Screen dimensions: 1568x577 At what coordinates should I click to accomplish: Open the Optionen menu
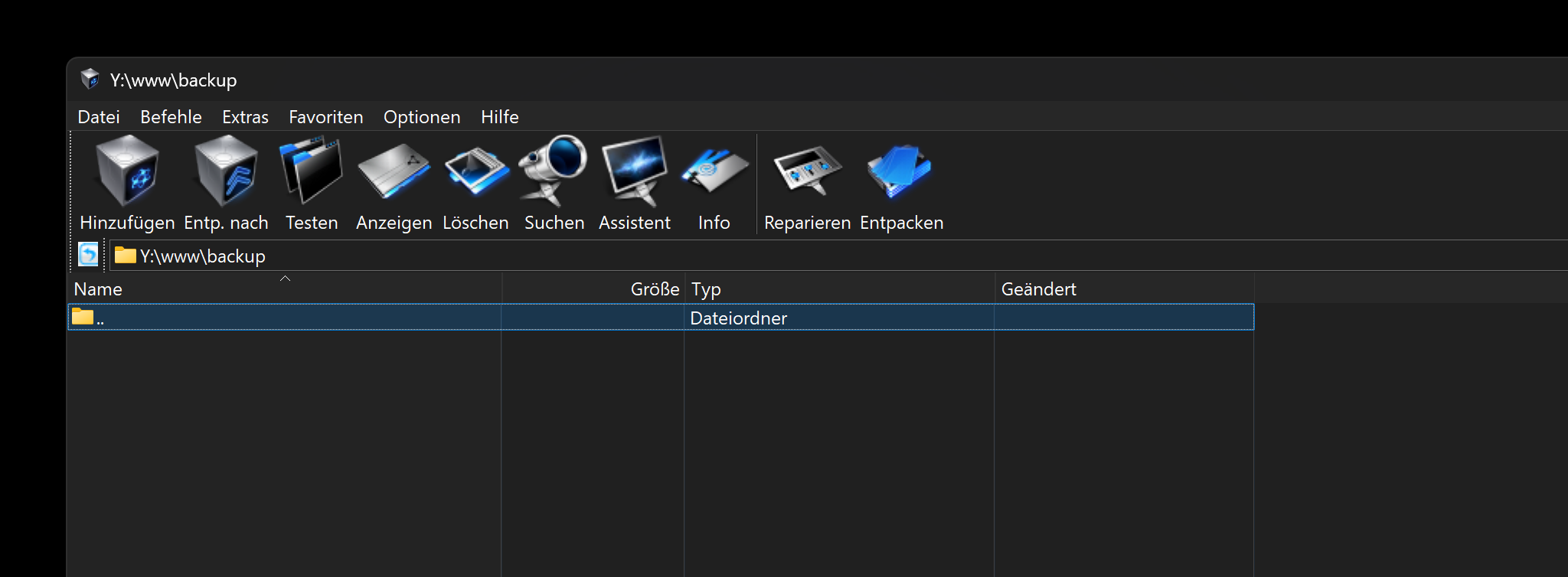422,117
